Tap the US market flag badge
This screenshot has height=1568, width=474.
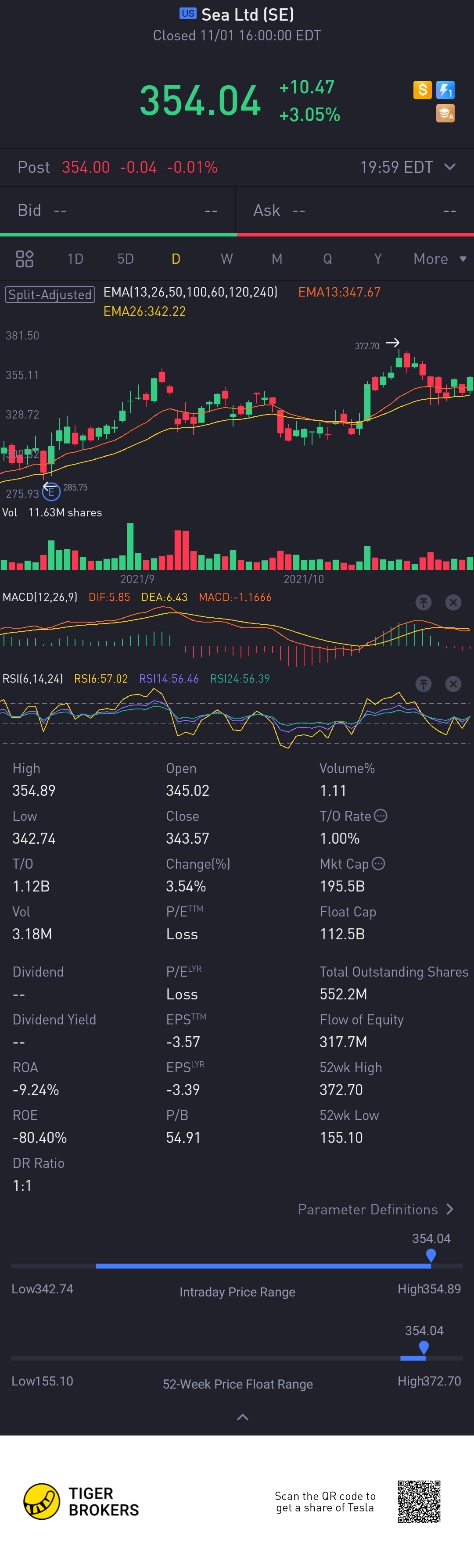pos(188,13)
